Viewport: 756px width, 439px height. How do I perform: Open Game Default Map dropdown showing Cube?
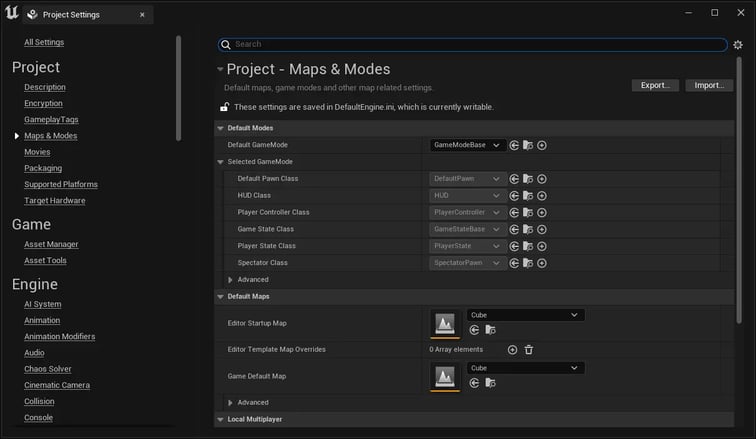[x=526, y=368]
